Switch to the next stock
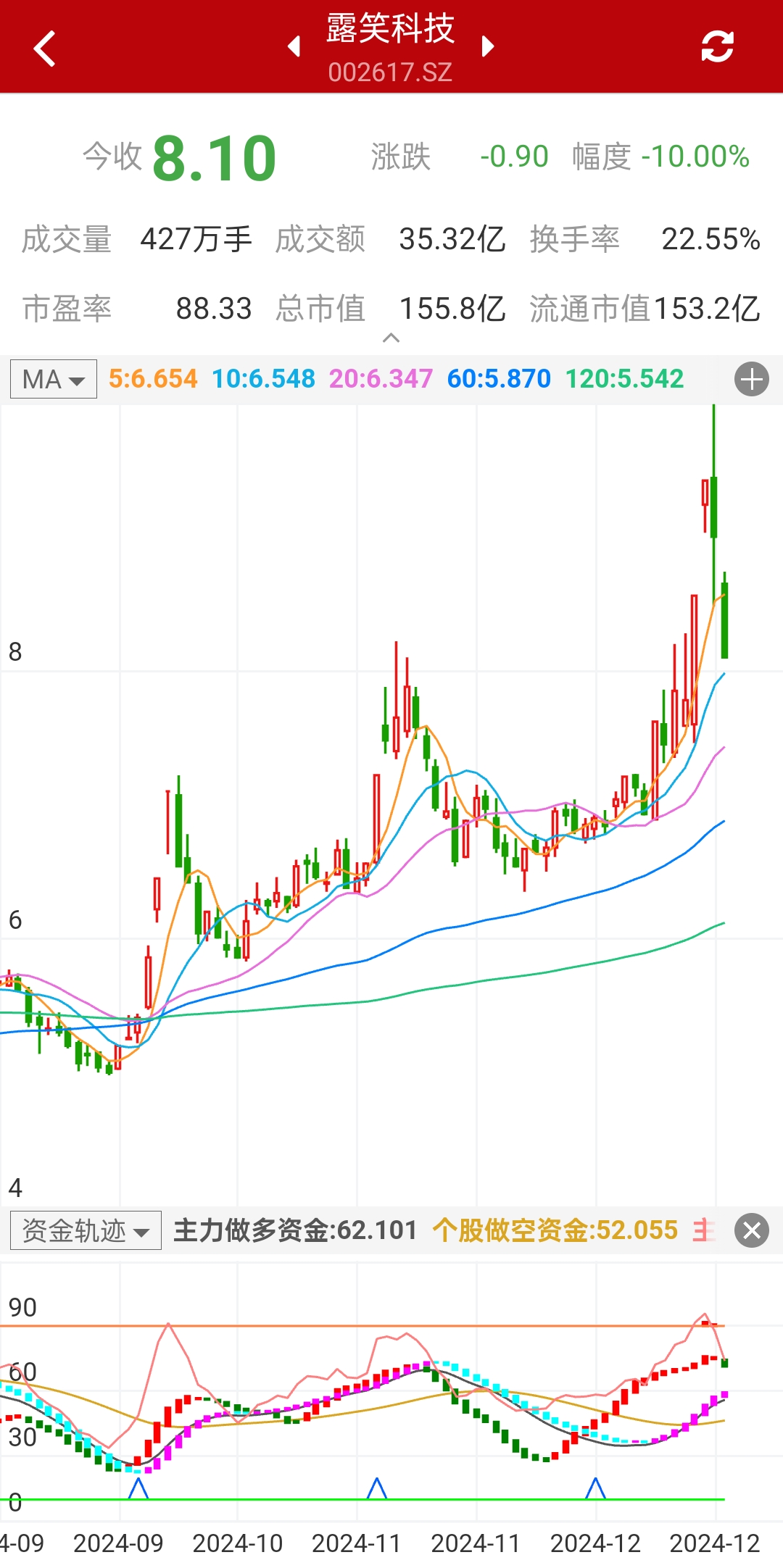The width and height of the screenshot is (783, 1568). coord(487,47)
